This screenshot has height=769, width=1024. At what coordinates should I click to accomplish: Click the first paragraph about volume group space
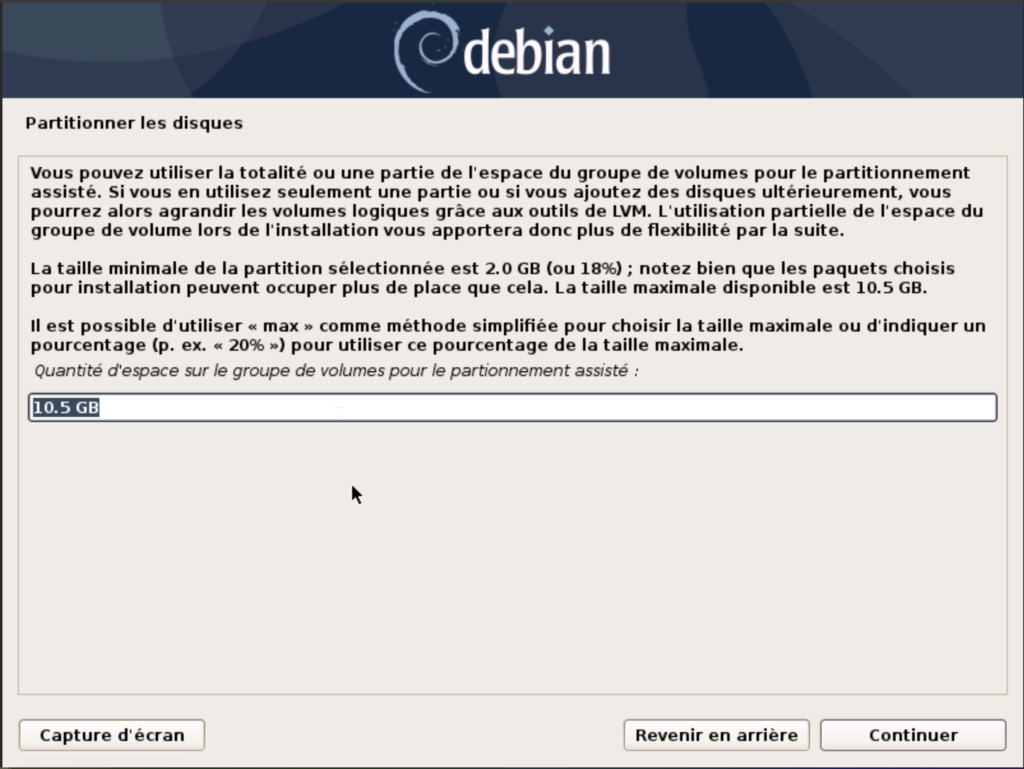(x=500, y=201)
